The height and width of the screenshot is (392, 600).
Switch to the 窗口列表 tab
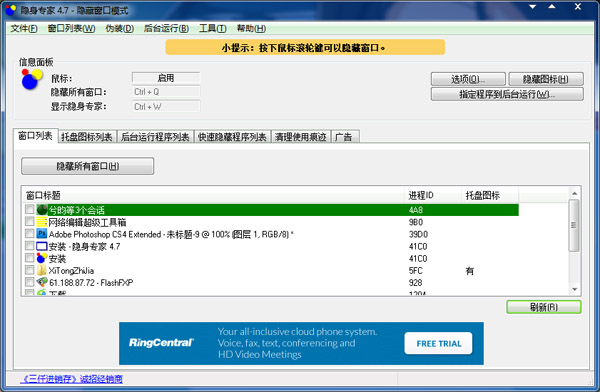pos(35,136)
